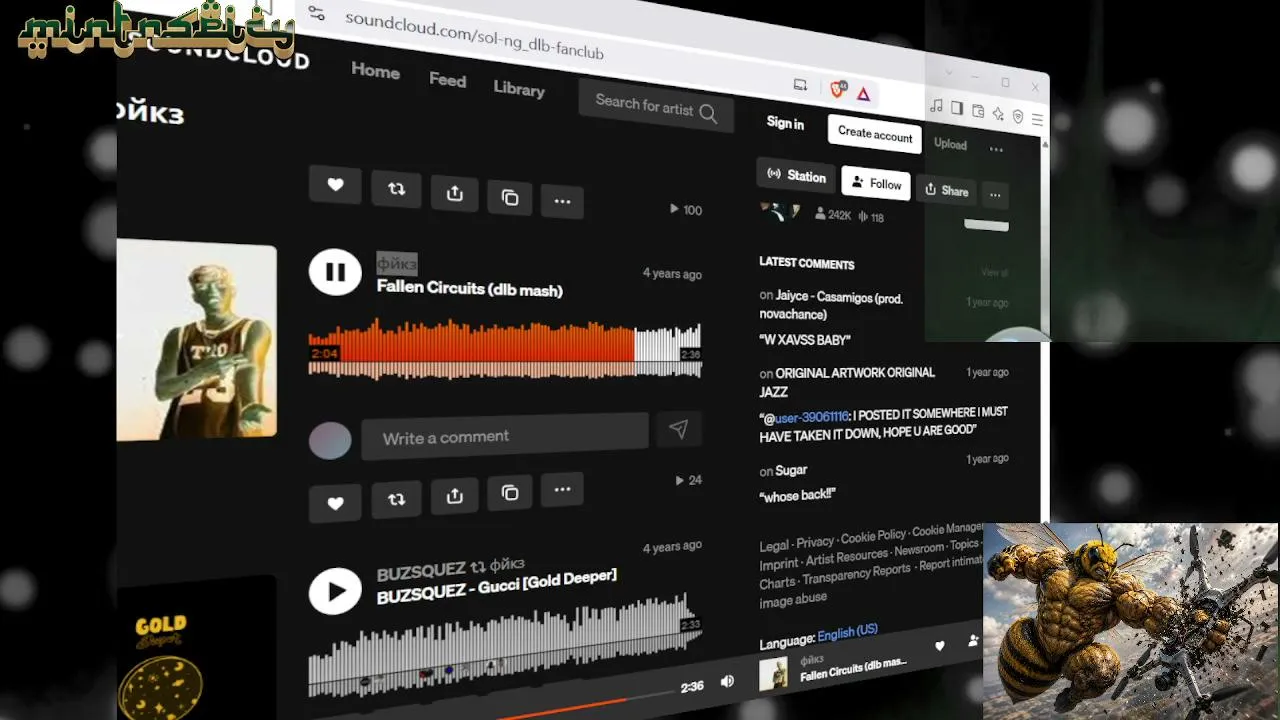The height and width of the screenshot is (720, 1280).
Task: Open the Cookie Policy footer link
Action: pyautogui.click(x=873, y=537)
